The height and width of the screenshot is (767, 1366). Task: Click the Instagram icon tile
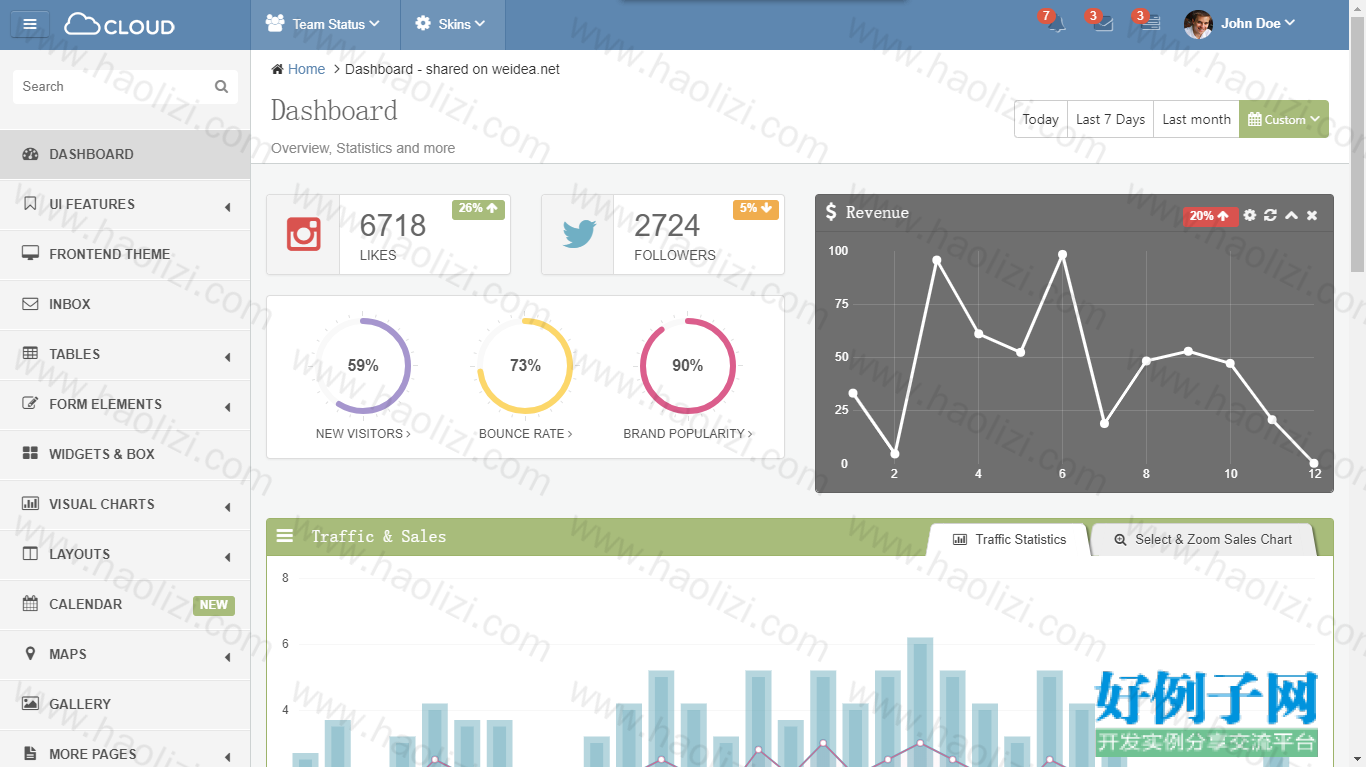pos(303,234)
